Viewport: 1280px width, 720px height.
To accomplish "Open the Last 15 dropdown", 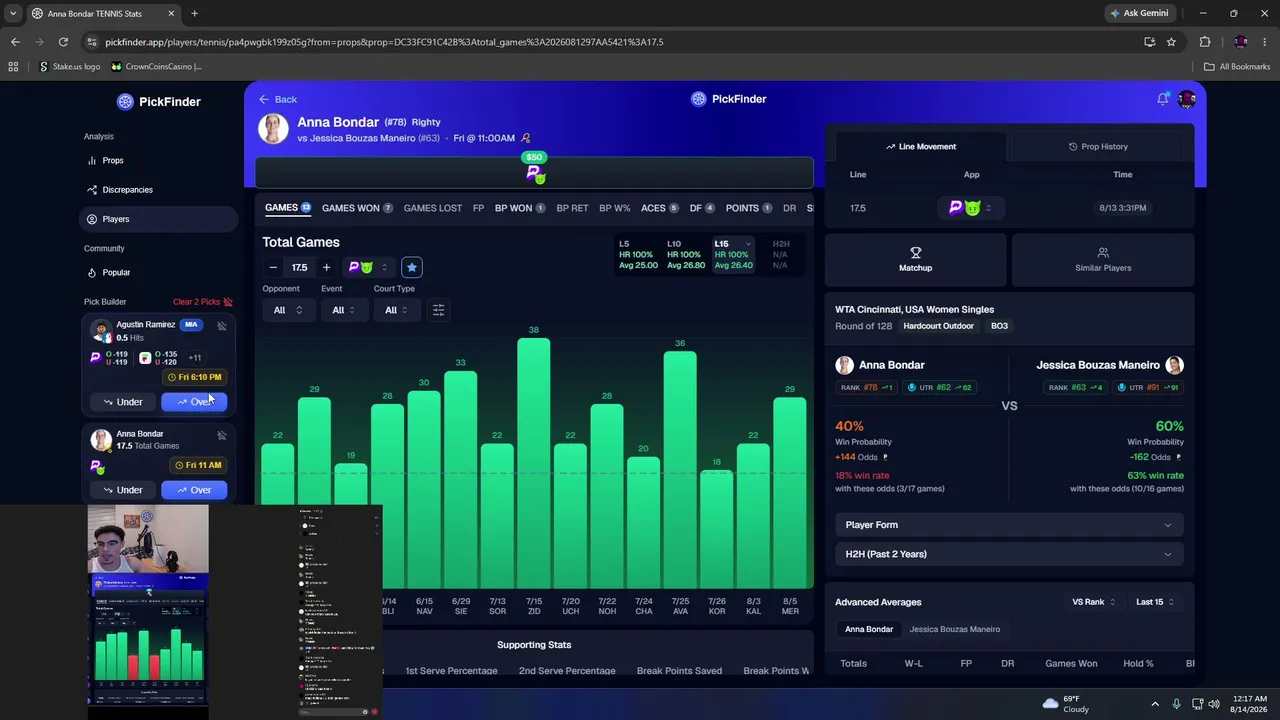I will coord(1155,602).
